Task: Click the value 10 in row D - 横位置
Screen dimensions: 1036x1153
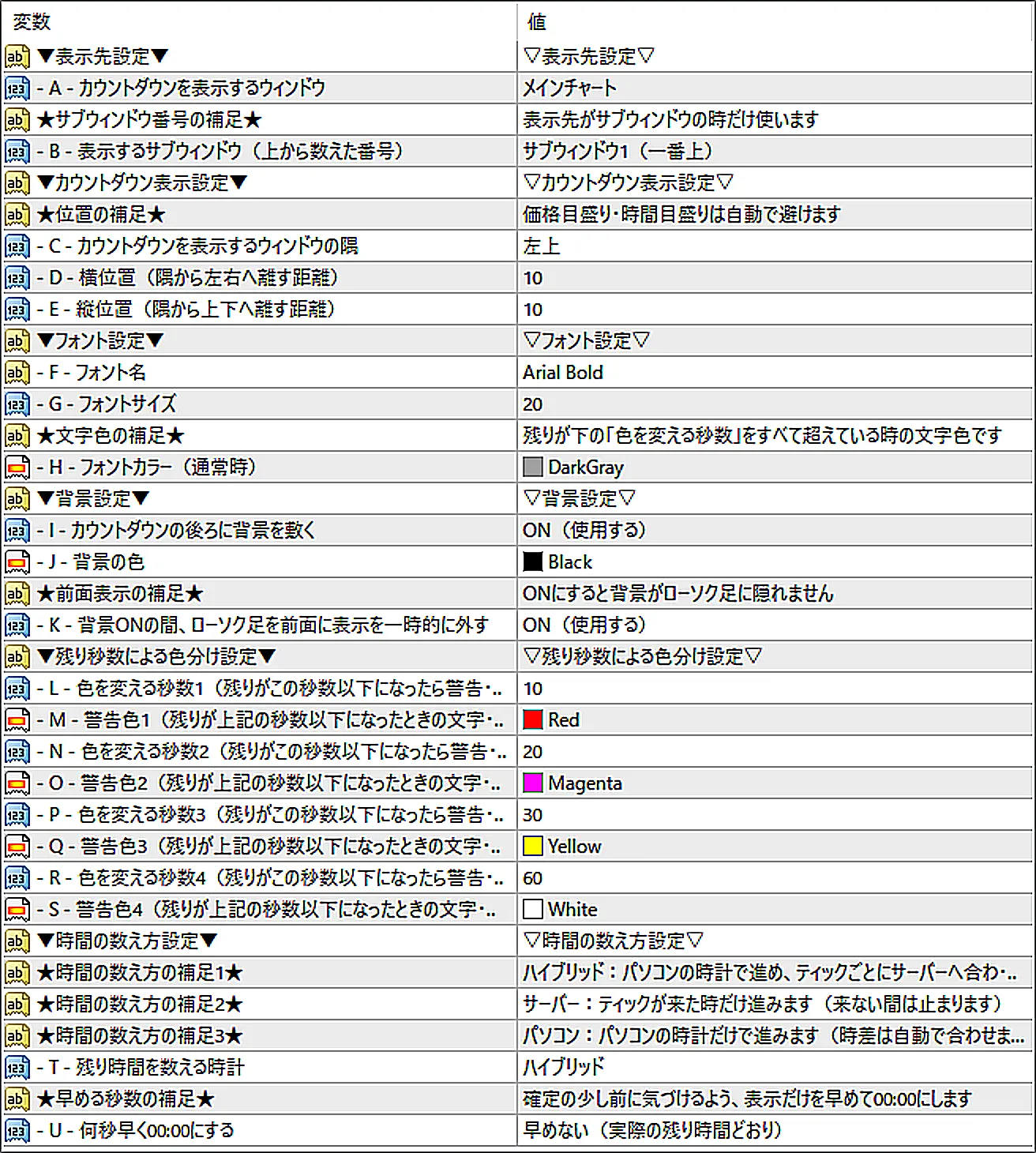Action: [533, 278]
